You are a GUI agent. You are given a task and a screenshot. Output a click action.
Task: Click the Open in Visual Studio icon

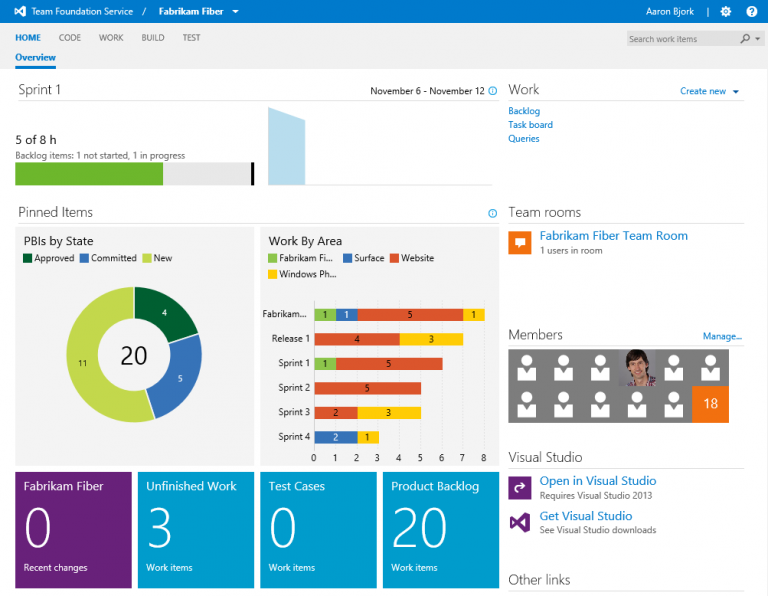pos(520,487)
